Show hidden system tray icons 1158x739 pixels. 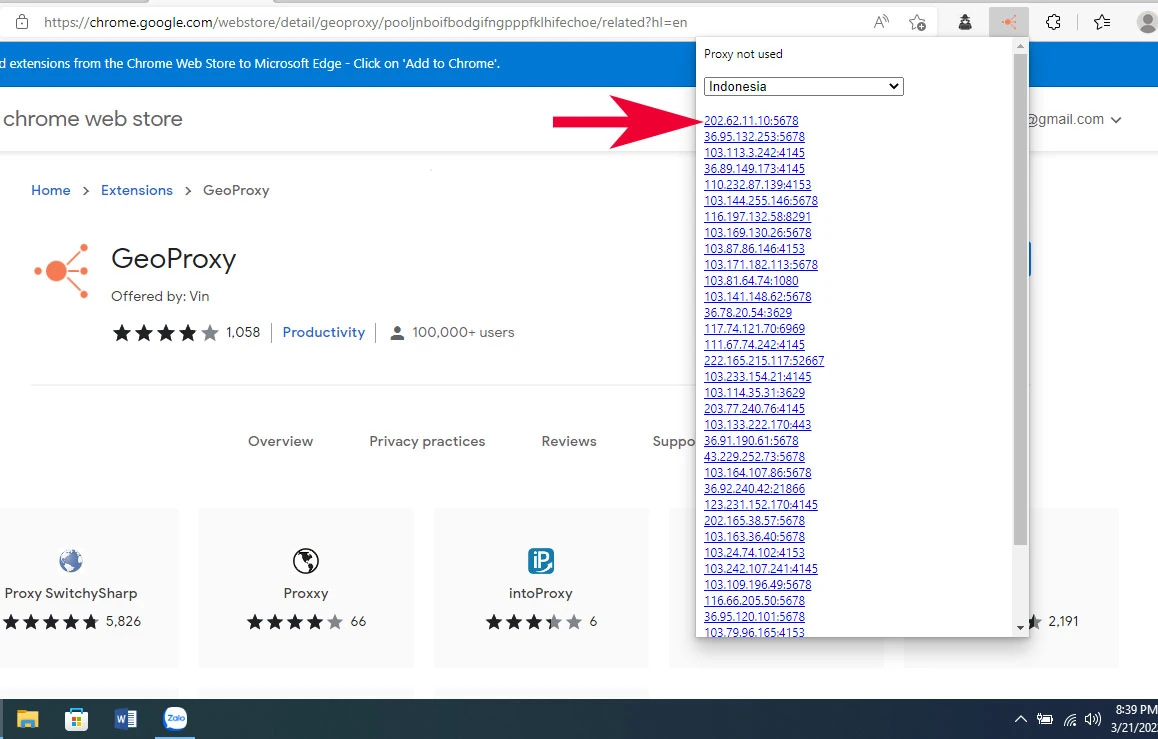(1020, 719)
